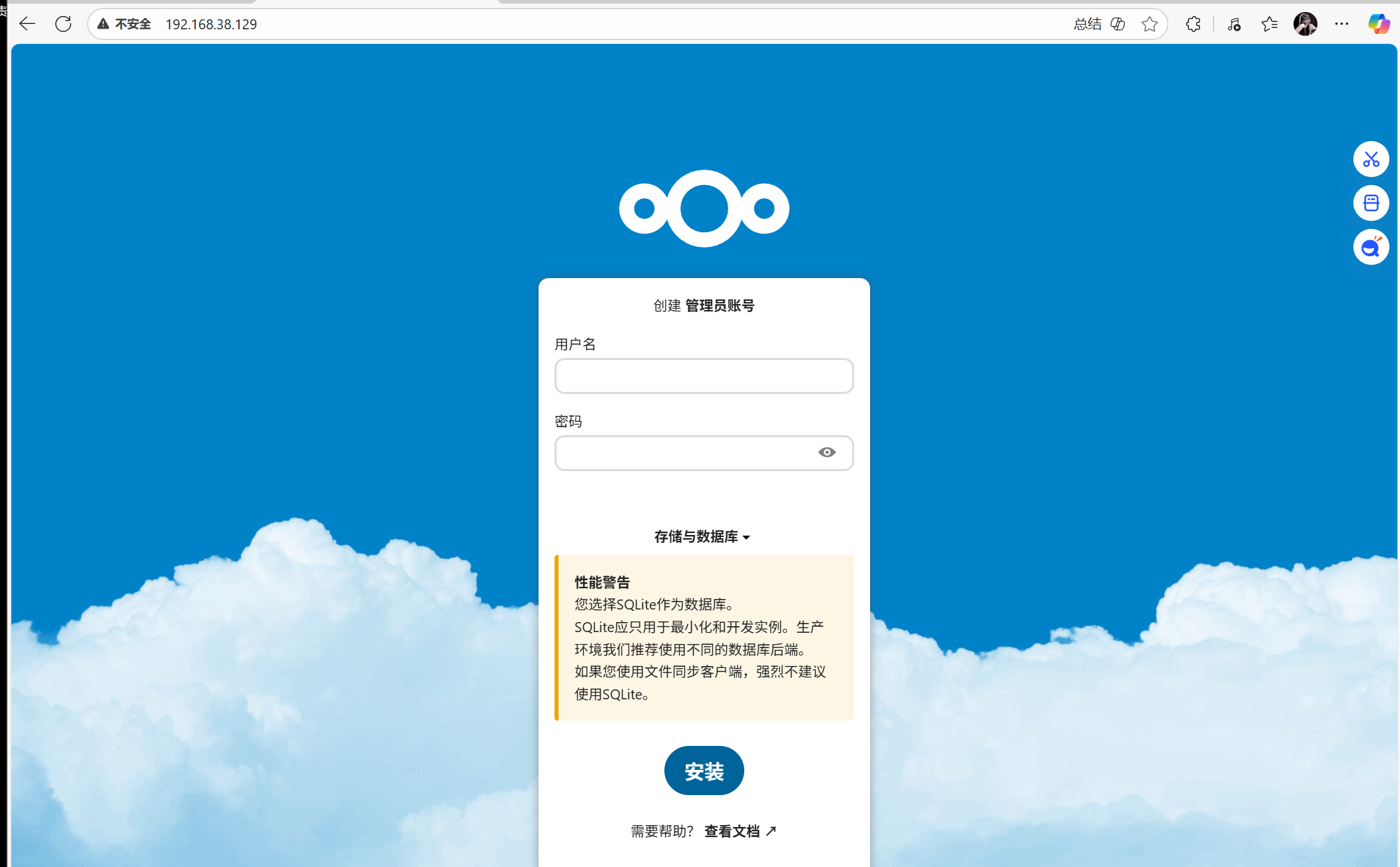The width and height of the screenshot is (1400, 867).
Task: Click the 性能警告 warning title
Action: pos(602,582)
